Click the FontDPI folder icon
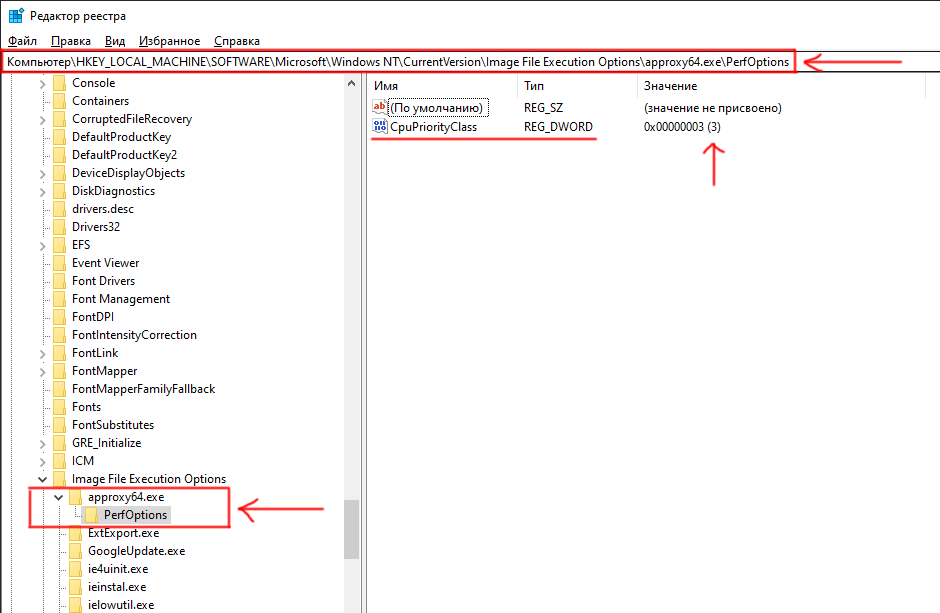 pyautogui.click(x=59, y=316)
